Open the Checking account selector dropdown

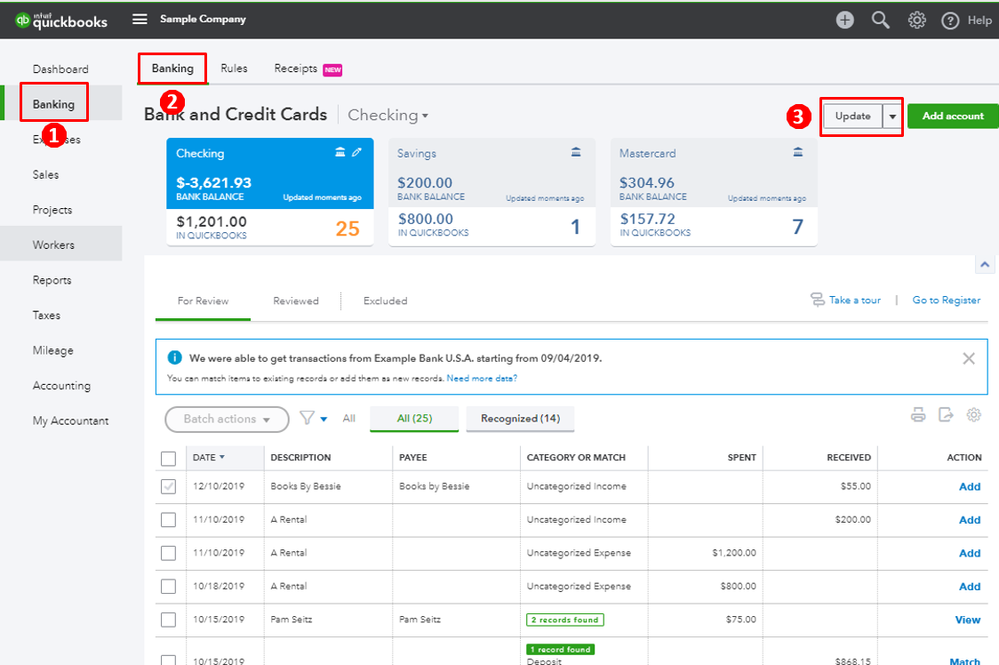coord(388,115)
